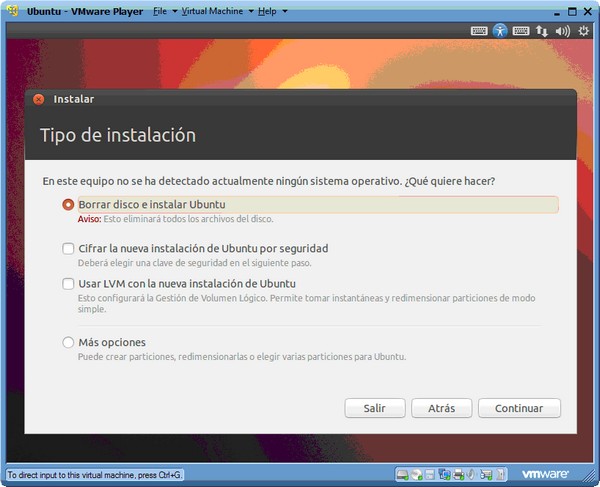
Task: Click Continuar to proceed with installation
Action: 519,408
